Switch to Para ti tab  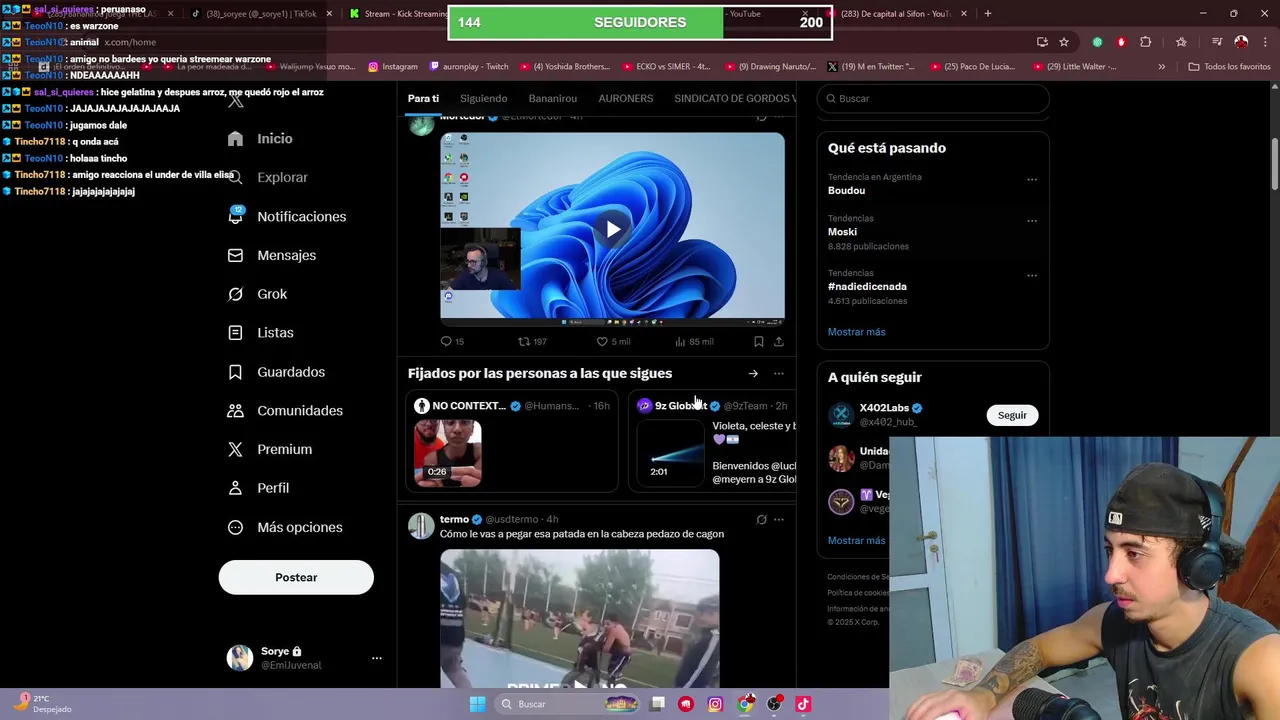pos(423,98)
